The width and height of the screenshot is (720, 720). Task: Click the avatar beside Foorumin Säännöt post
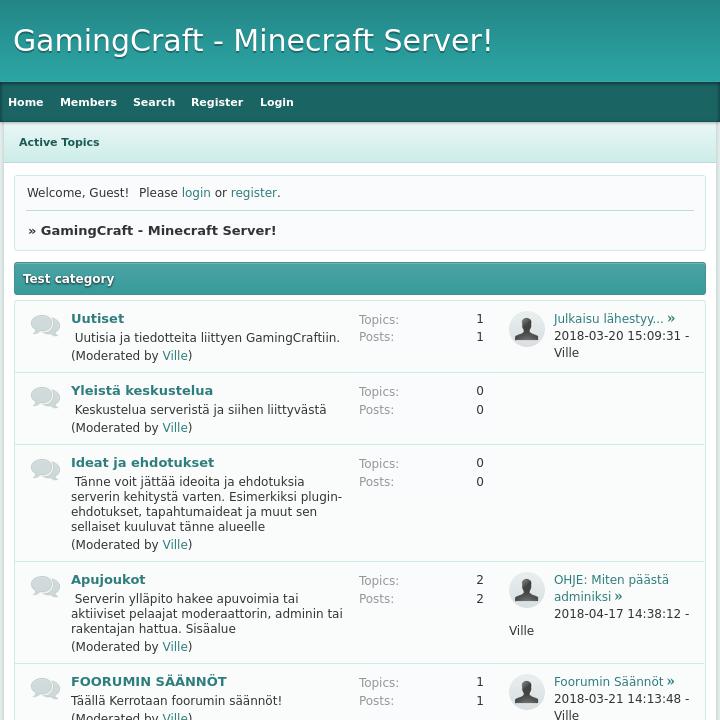(527, 692)
